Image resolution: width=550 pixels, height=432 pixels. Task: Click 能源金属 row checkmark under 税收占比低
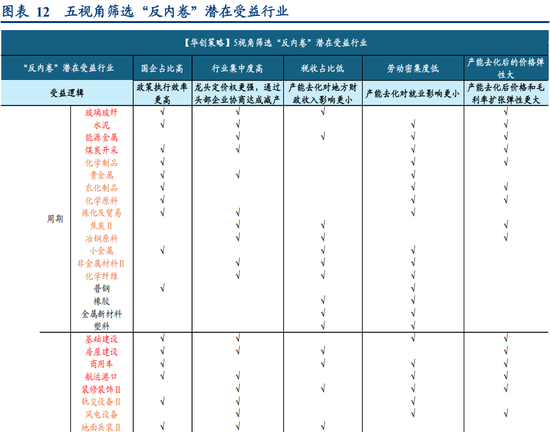(x=323, y=136)
